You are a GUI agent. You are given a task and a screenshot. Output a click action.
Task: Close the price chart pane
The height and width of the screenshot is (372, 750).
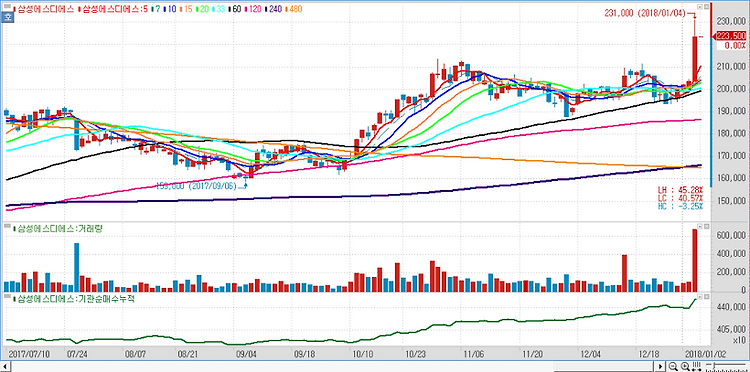click(706, 7)
